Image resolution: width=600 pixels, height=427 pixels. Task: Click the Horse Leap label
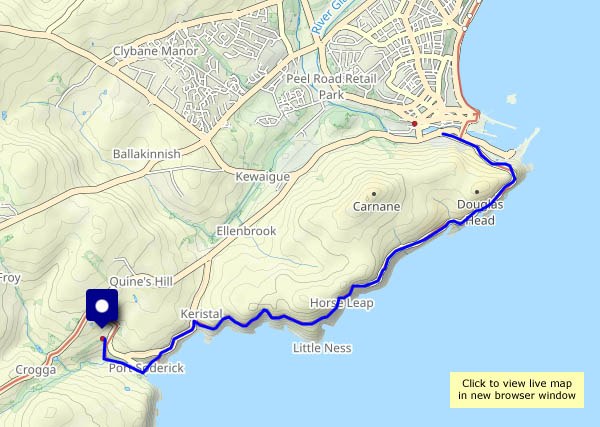click(342, 303)
